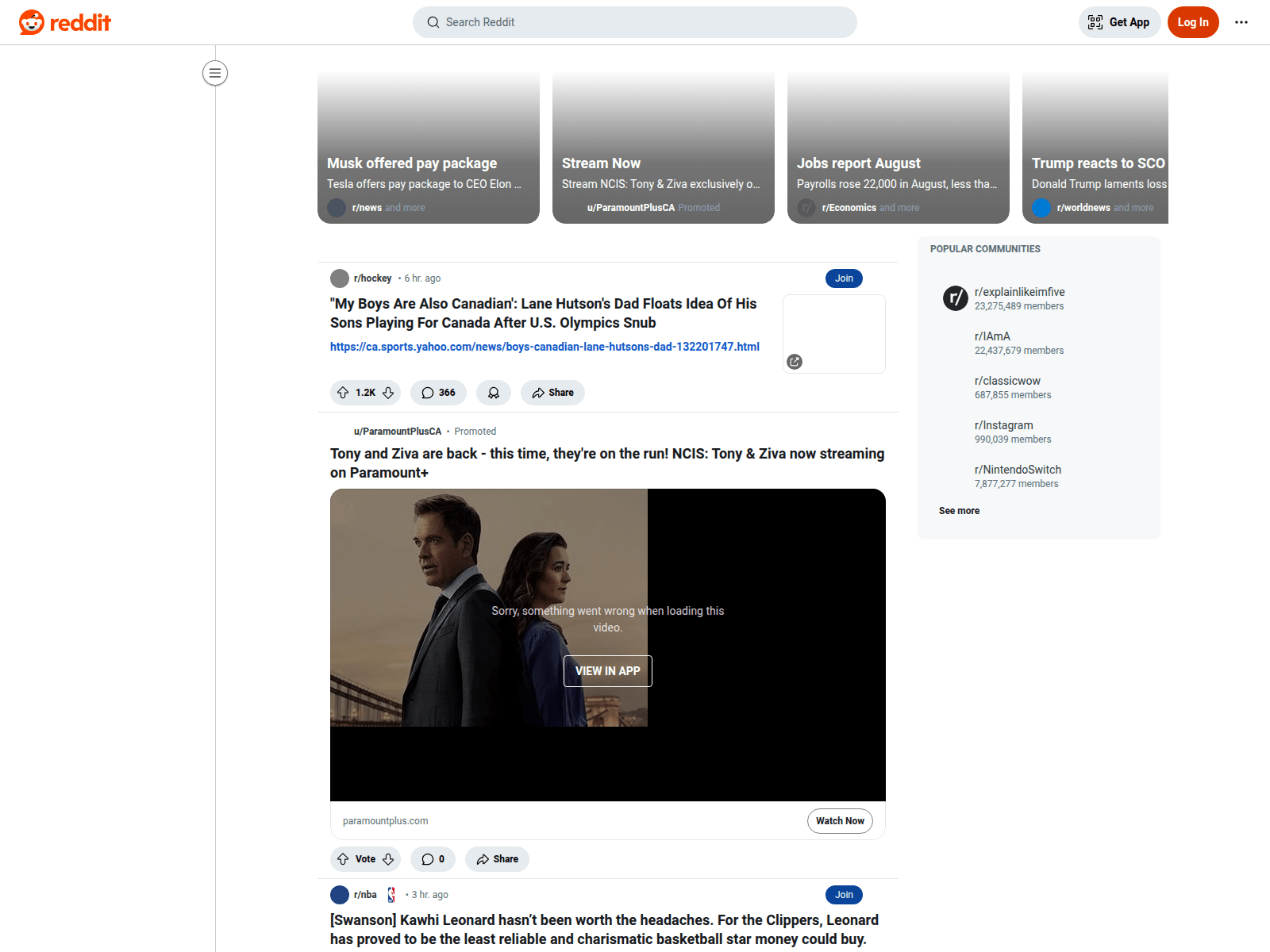This screenshot has width=1270, height=952.
Task: Open the Kawhi Leonard Swanson post title
Action: pyautogui.click(x=604, y=930)
